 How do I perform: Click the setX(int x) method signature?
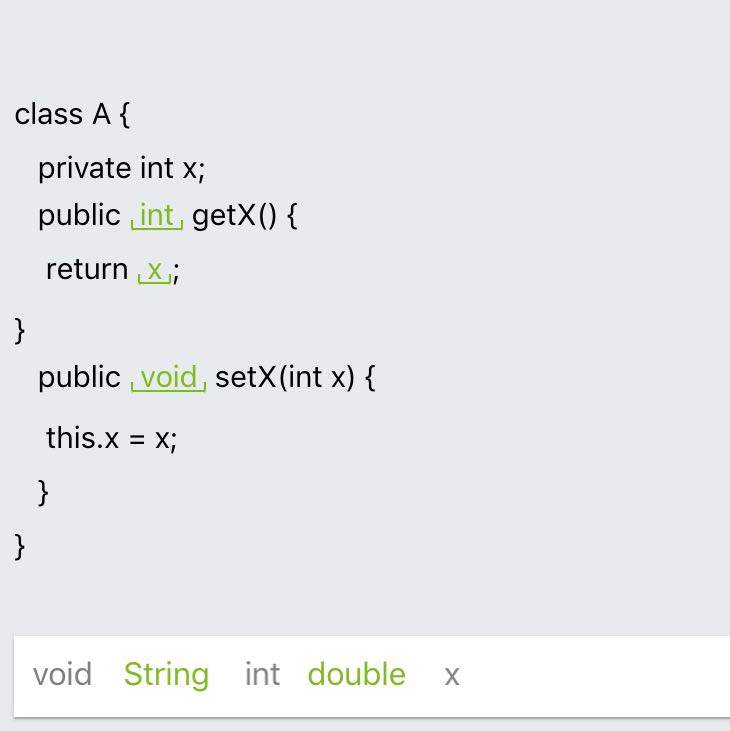(x=285, y=377)
